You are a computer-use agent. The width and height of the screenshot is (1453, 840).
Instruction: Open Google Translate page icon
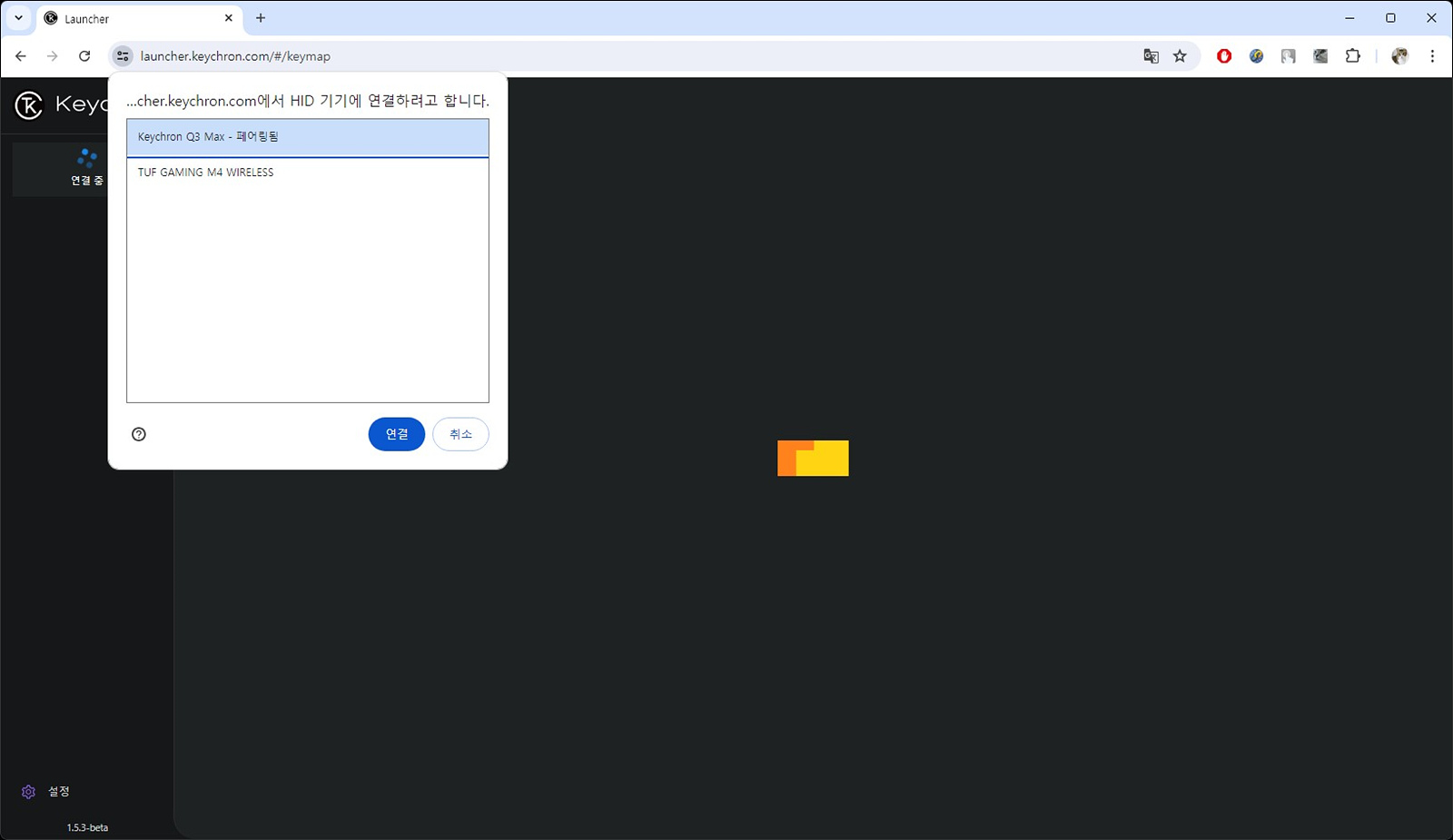coord(1151,56)
